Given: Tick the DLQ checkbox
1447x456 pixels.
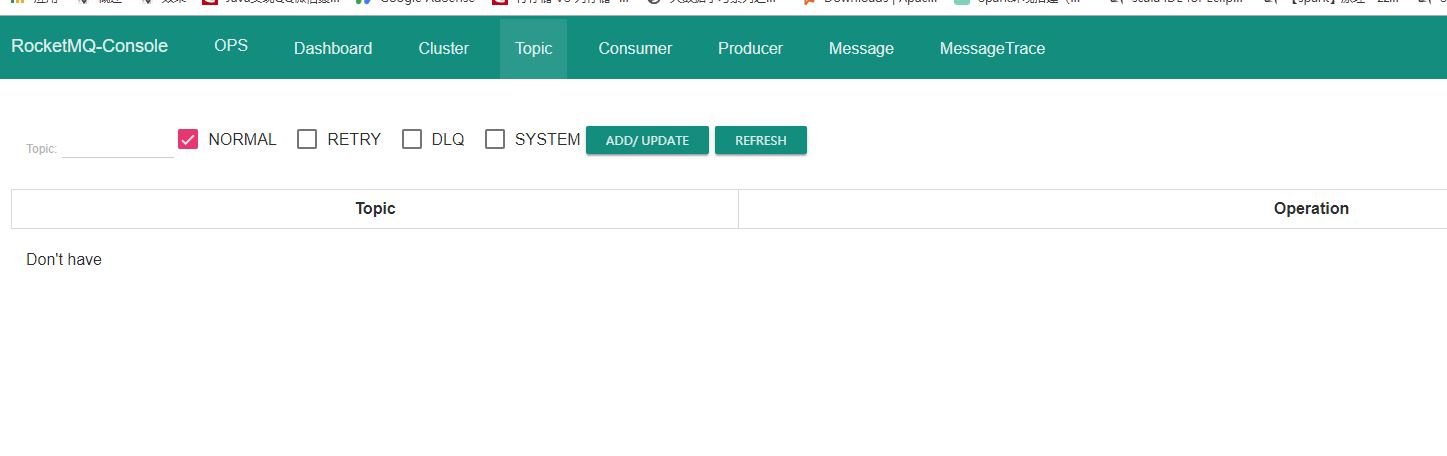Looking at the screenshot, I should 412,139.
